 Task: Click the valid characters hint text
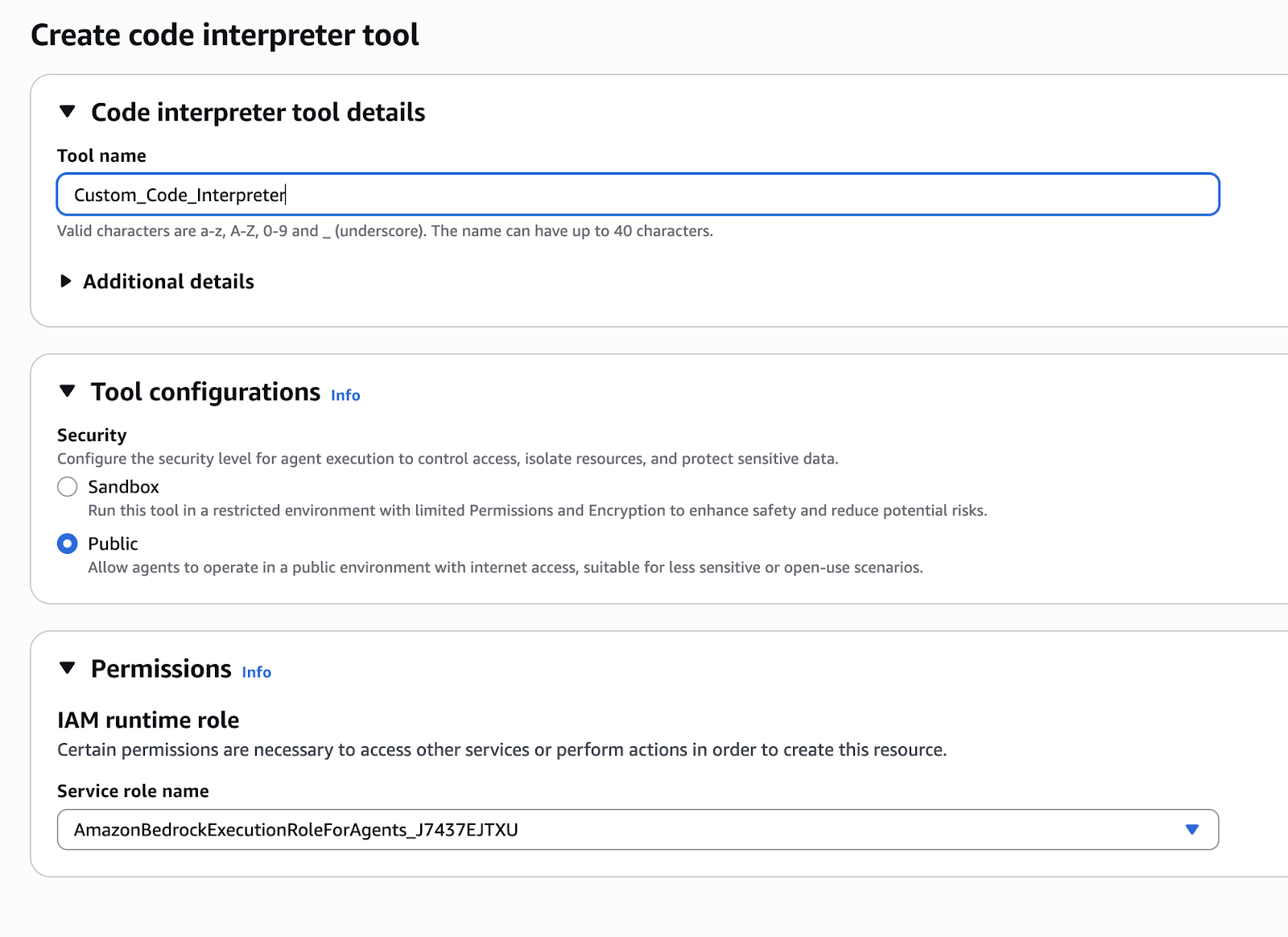385,231
